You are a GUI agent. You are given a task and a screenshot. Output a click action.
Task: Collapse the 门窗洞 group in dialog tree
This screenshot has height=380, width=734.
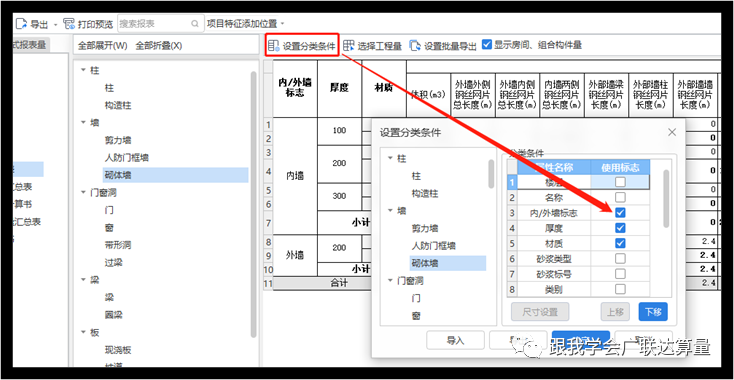390,280
